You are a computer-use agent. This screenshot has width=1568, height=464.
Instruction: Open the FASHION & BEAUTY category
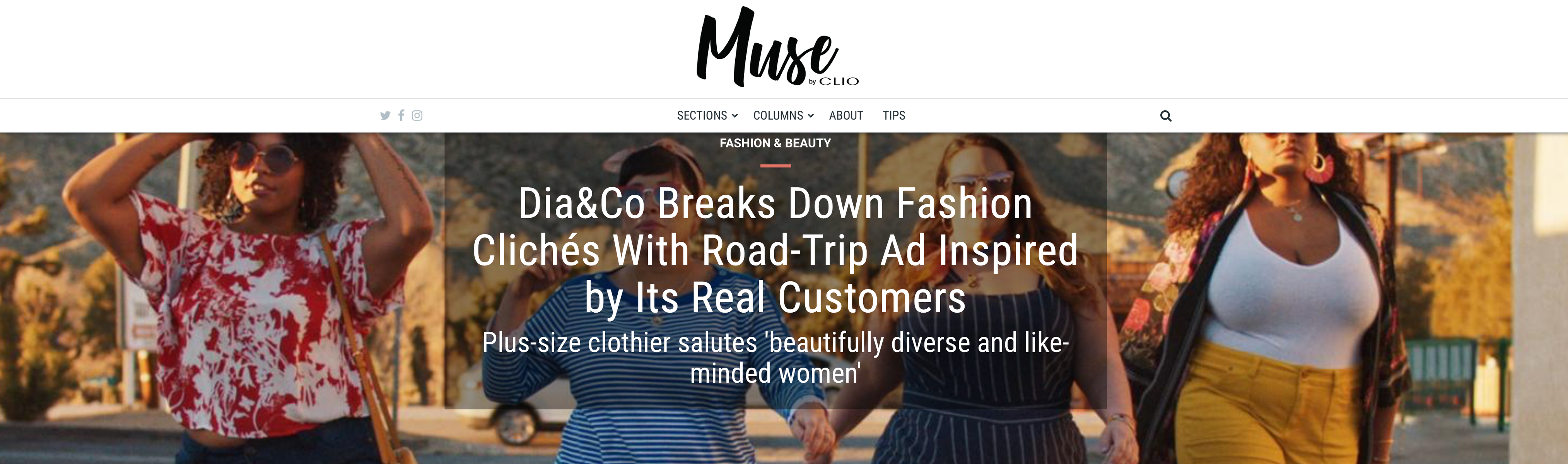[775, 143]
